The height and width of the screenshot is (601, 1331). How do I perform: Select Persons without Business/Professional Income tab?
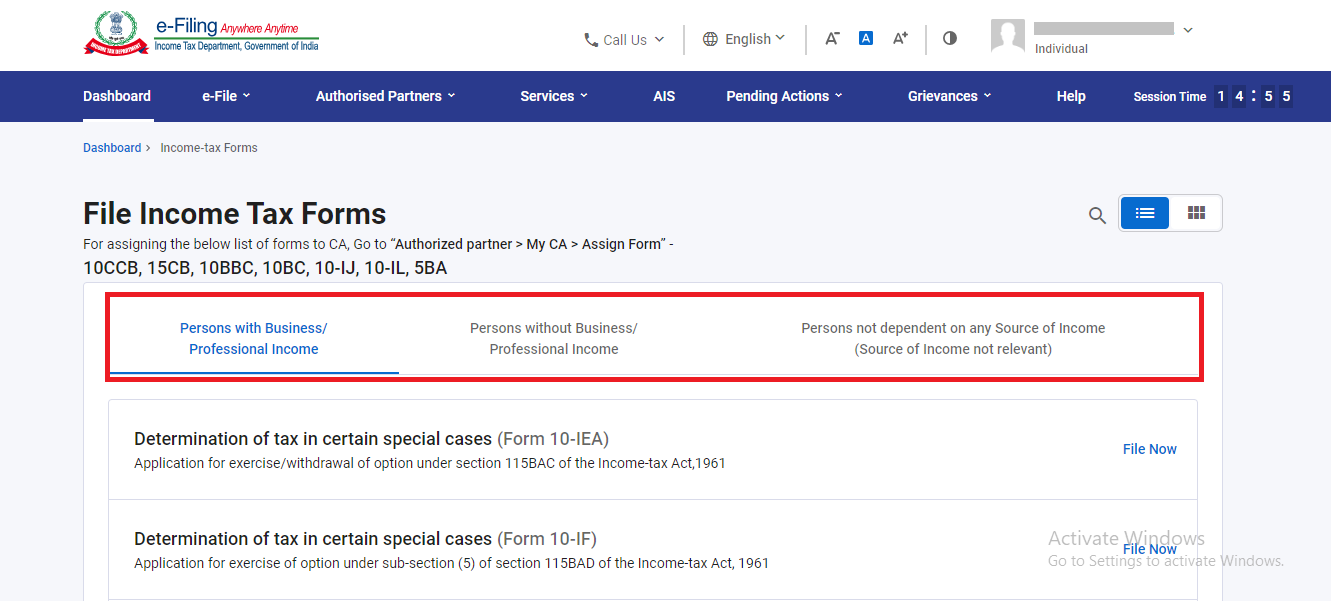(x=553, y=339)
